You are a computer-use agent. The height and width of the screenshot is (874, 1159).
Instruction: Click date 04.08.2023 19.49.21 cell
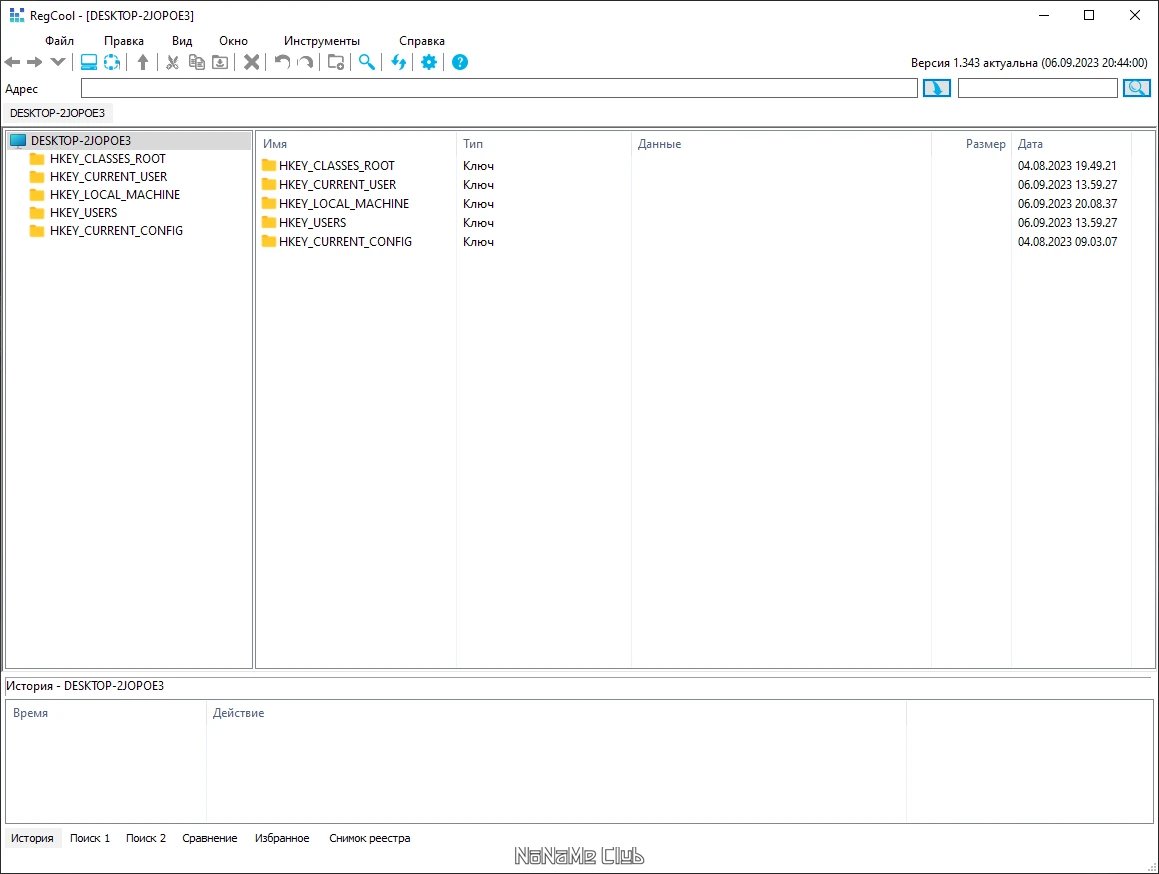click(1067, 166)
